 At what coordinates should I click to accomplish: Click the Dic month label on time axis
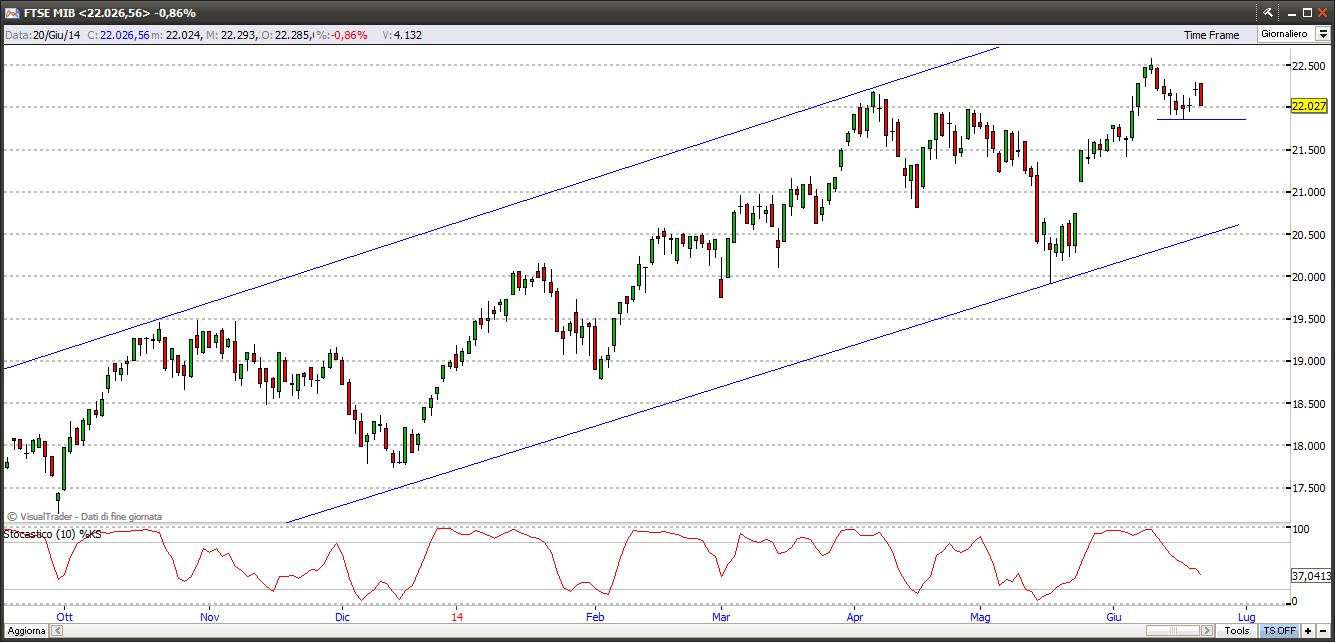pos(342,618)
